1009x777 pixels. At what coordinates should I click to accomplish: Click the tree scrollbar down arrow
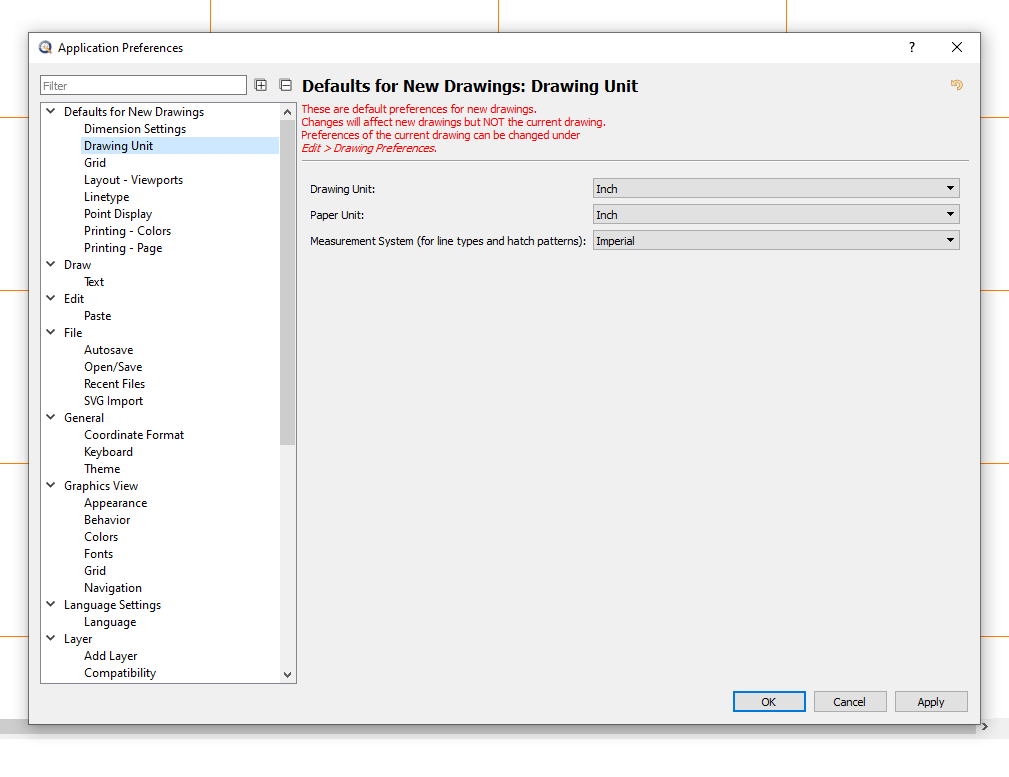tap(288, 675)
